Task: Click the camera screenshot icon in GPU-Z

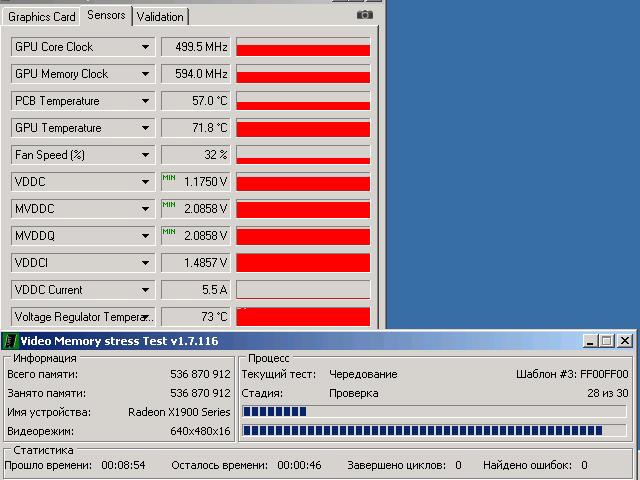Action: [x=364, y=15]
